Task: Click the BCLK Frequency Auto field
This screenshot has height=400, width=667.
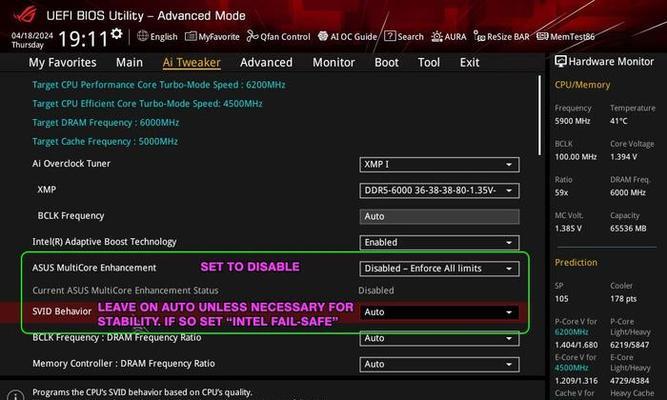Action: pyautogui.click(x=439, y=217)
